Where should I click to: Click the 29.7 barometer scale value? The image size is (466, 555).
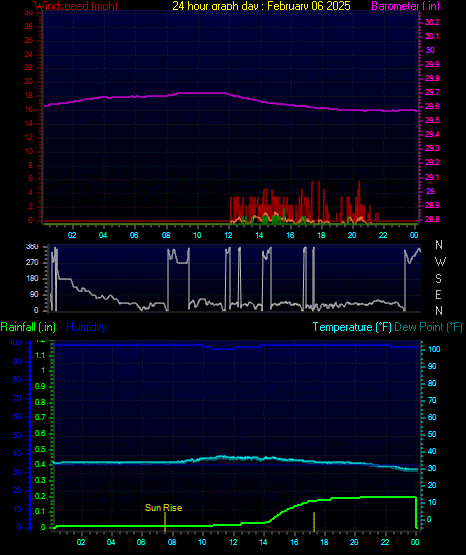pos(432,92)
